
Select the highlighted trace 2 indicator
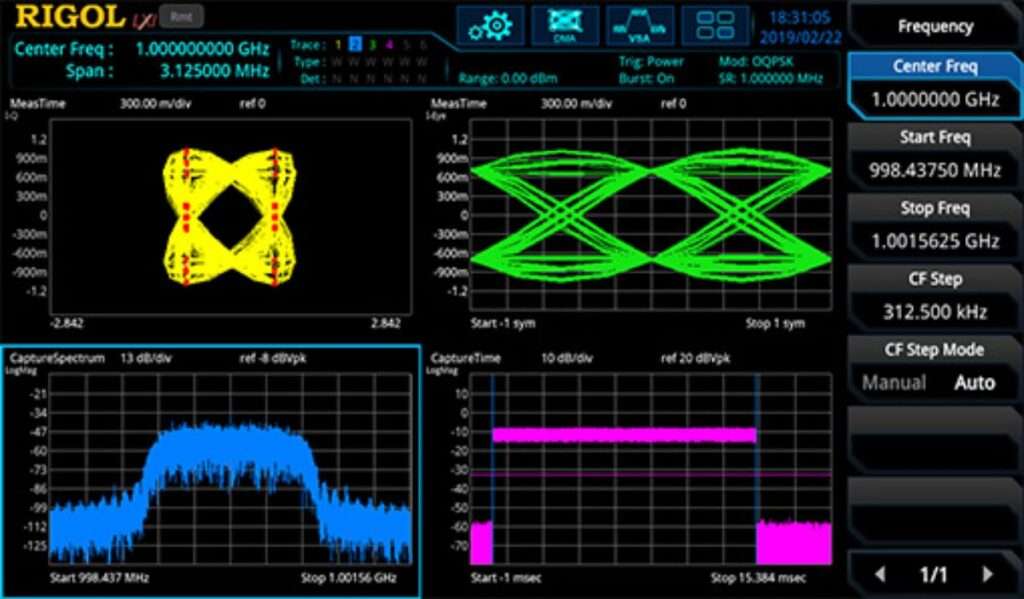355,45
